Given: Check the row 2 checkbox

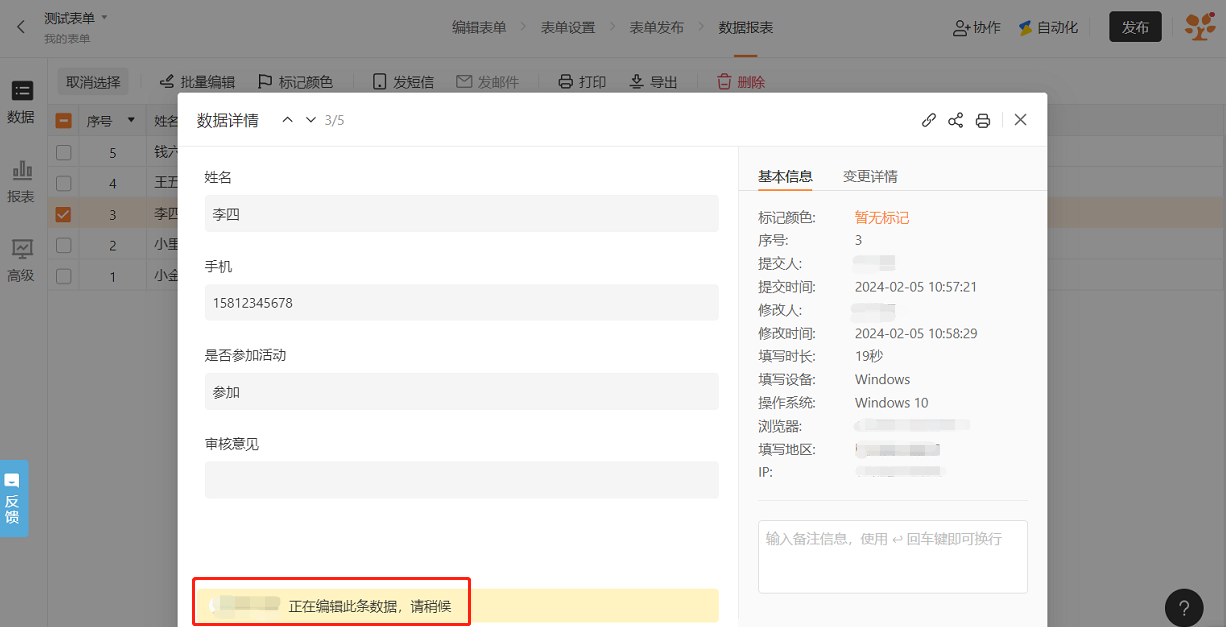Looking at the screenshot, I should click(x=63, y=245).
